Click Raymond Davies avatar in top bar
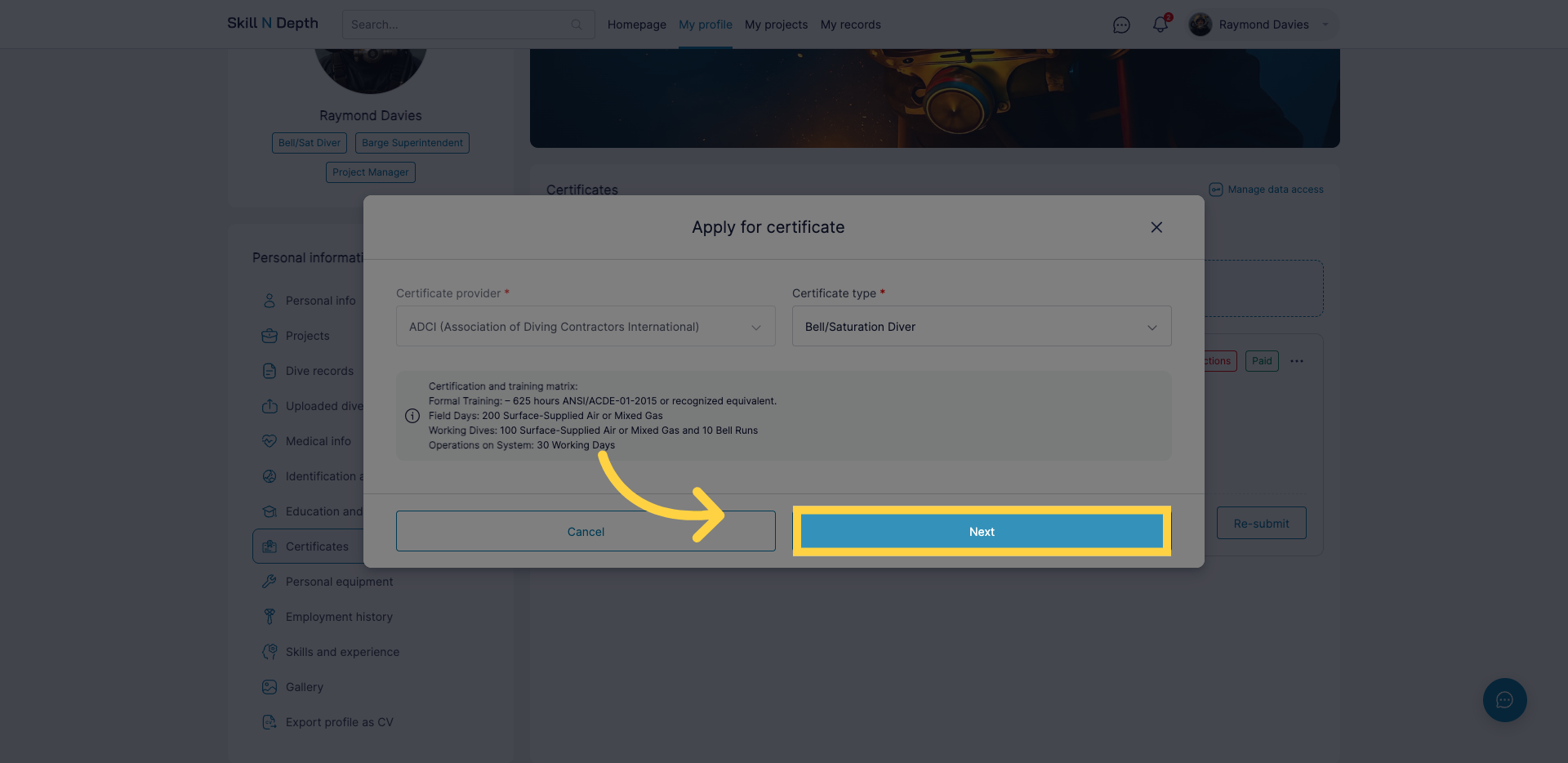Image resolution: width=1568 pixels, height=763 pixels. coord(1200,25)
